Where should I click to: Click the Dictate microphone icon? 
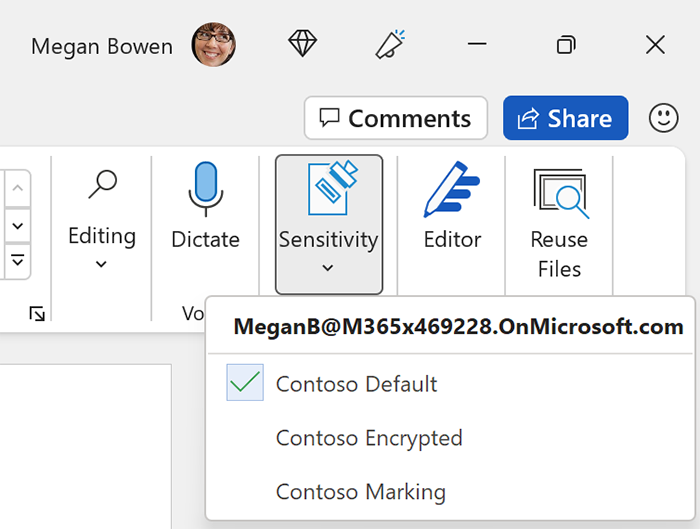point(205,190)
